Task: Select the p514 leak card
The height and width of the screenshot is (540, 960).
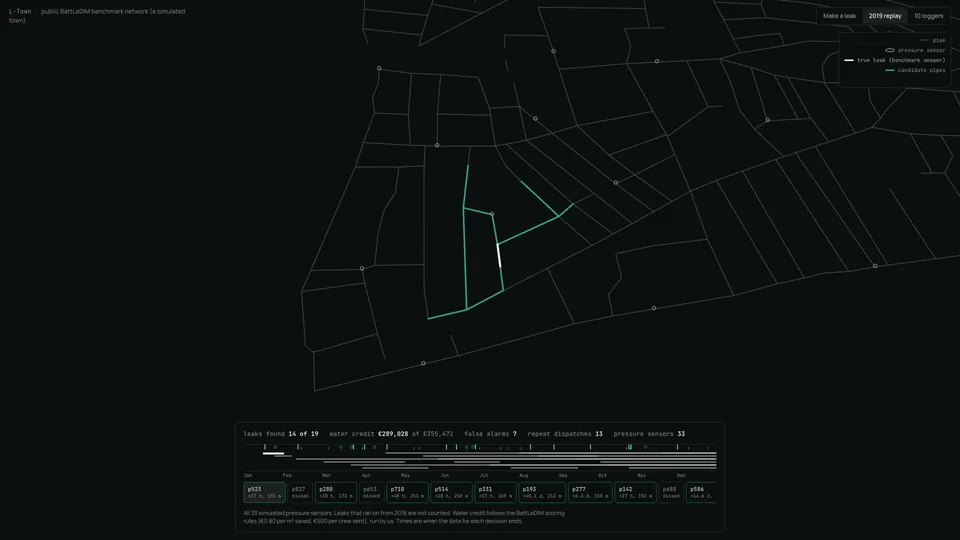Action: [451, 492]
